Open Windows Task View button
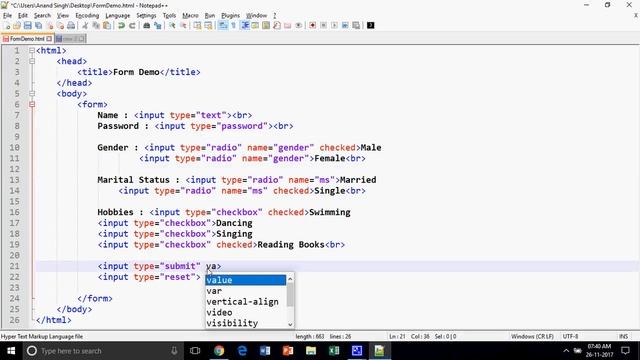Image resolution: width=640 pixels, height=360 pixels. (195, 351)
